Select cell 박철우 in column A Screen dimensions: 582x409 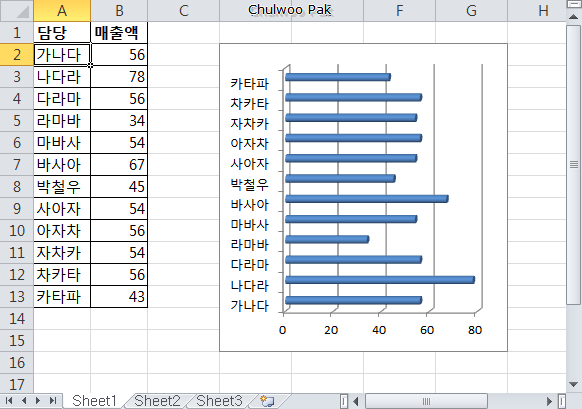click(x=62, y=186)
